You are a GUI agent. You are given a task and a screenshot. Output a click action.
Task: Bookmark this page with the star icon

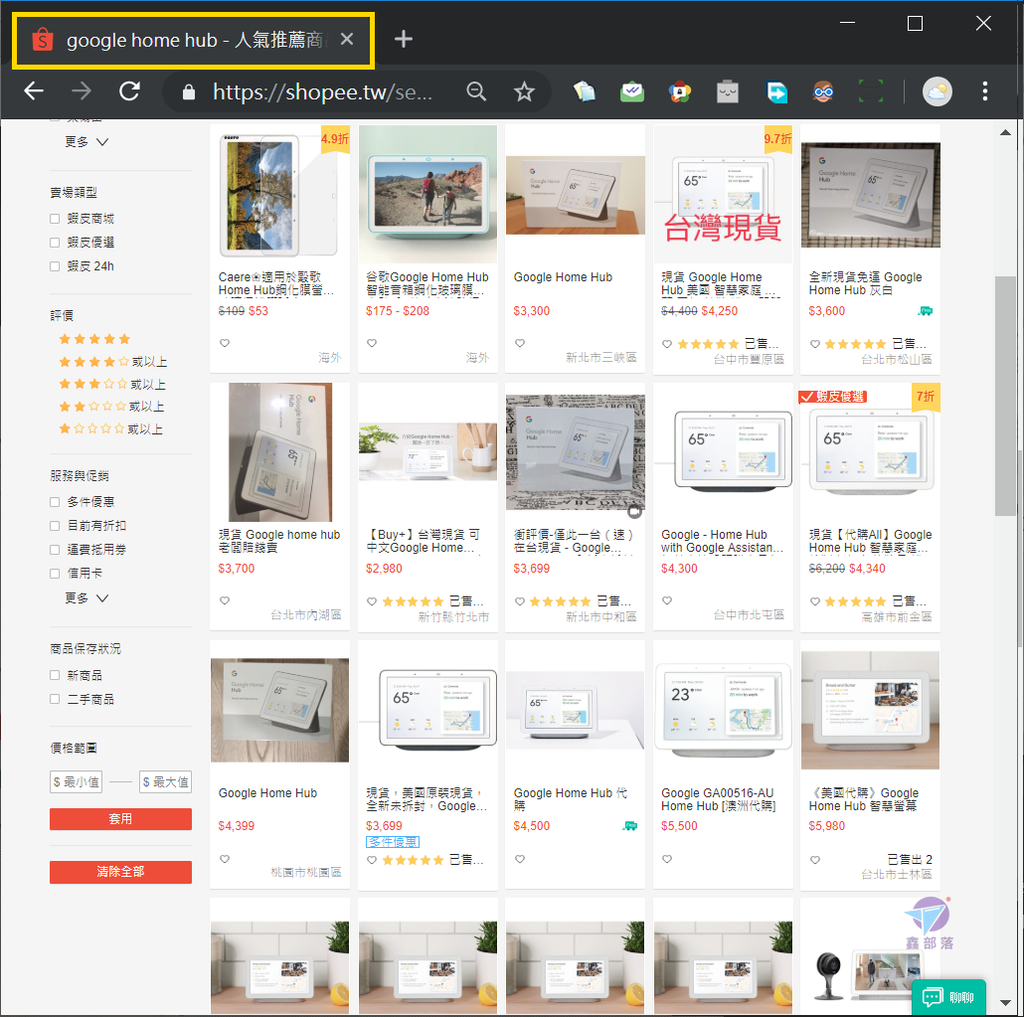click(x=524, y=91)
